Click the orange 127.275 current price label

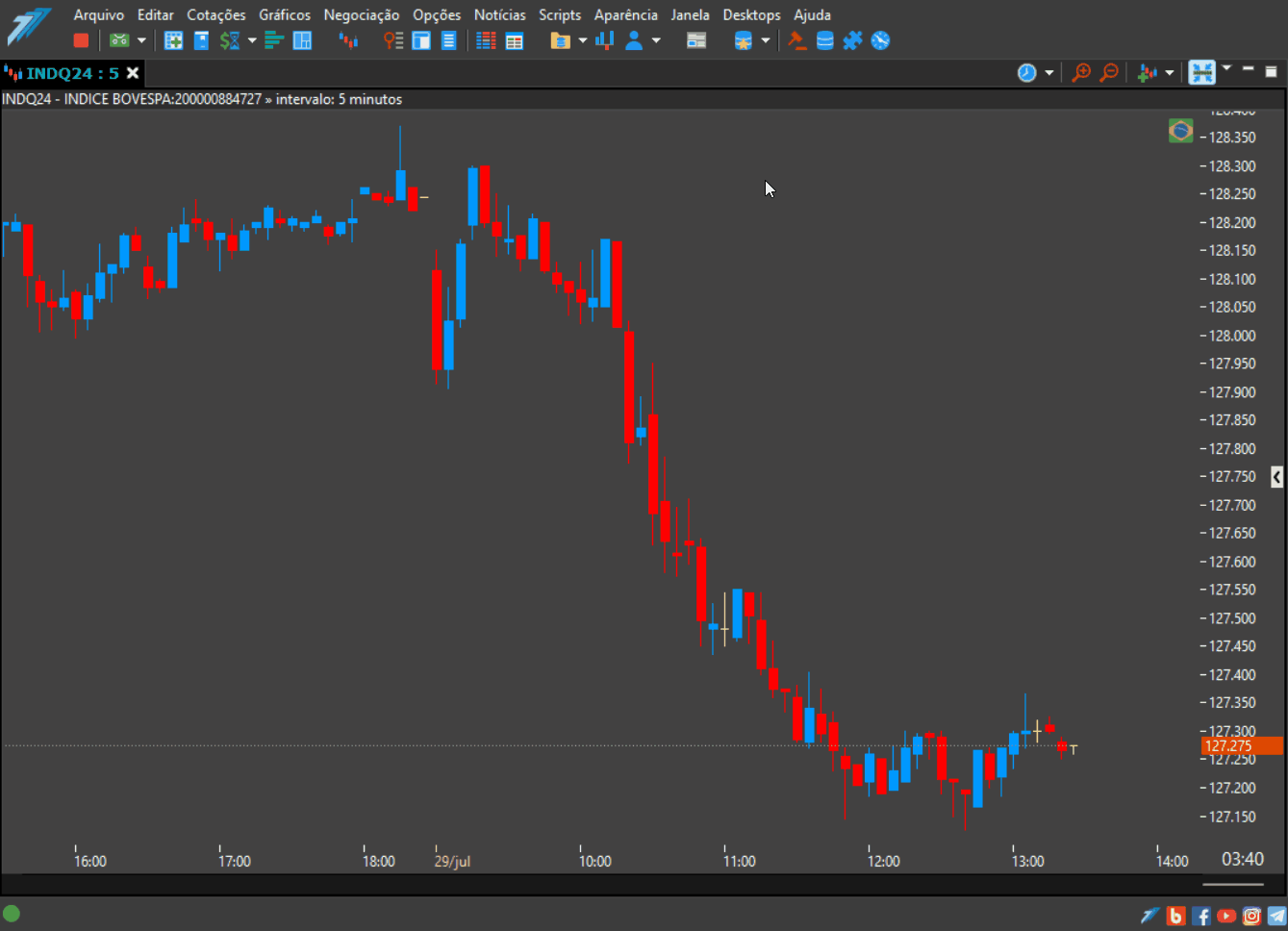(x=1242, y=745)
